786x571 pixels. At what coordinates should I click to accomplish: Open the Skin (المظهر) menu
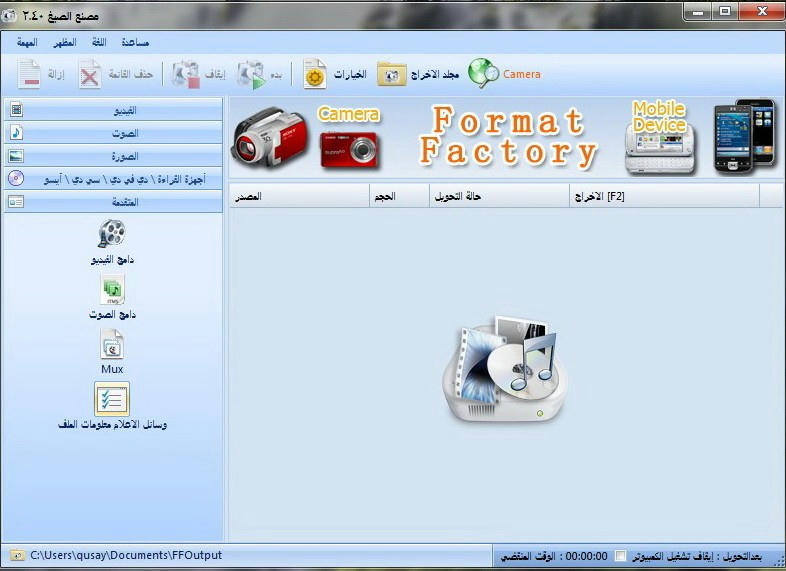click(65, 43)
